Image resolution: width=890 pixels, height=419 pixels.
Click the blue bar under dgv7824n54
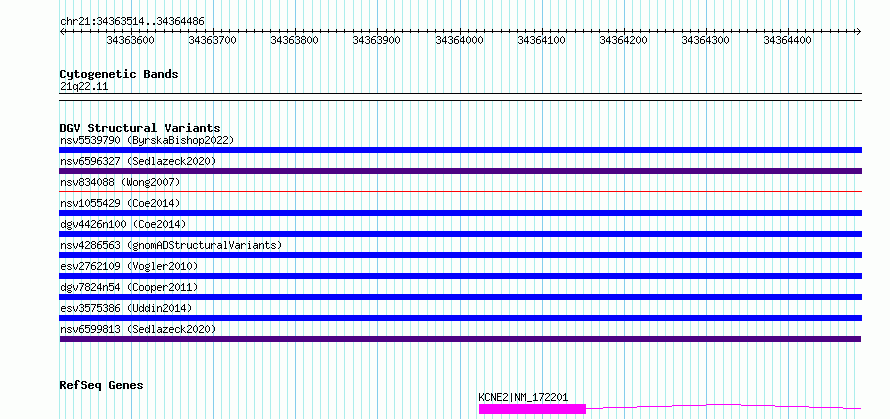click(x=460, y=297)
